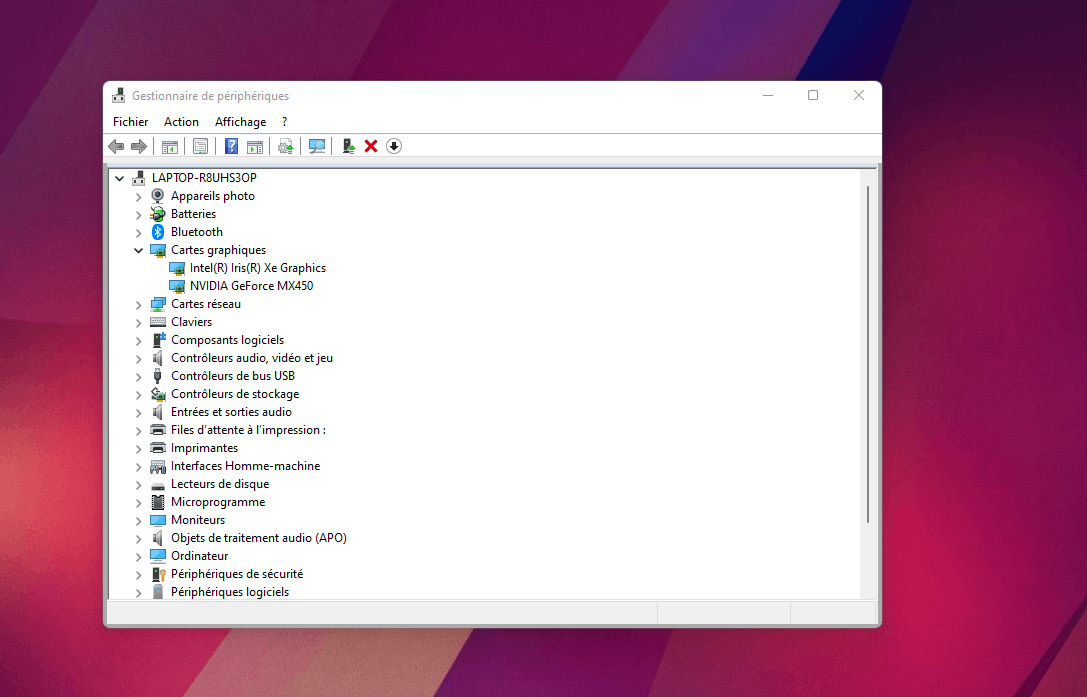Collapse the LAPTOP-R8UHS3OP root node
The image size is (1087, 697).
[x=119, y=178]
